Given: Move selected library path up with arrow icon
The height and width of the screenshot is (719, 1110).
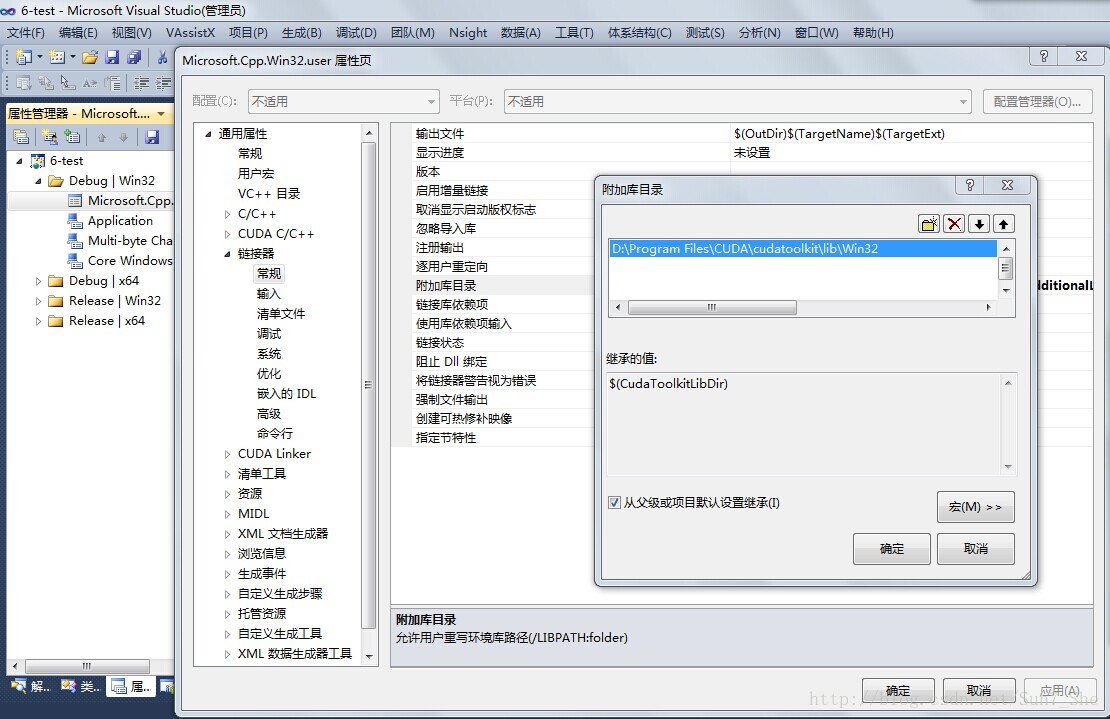Looking at the screenshot, I should pyautogui.click(x=1003, y=224).
